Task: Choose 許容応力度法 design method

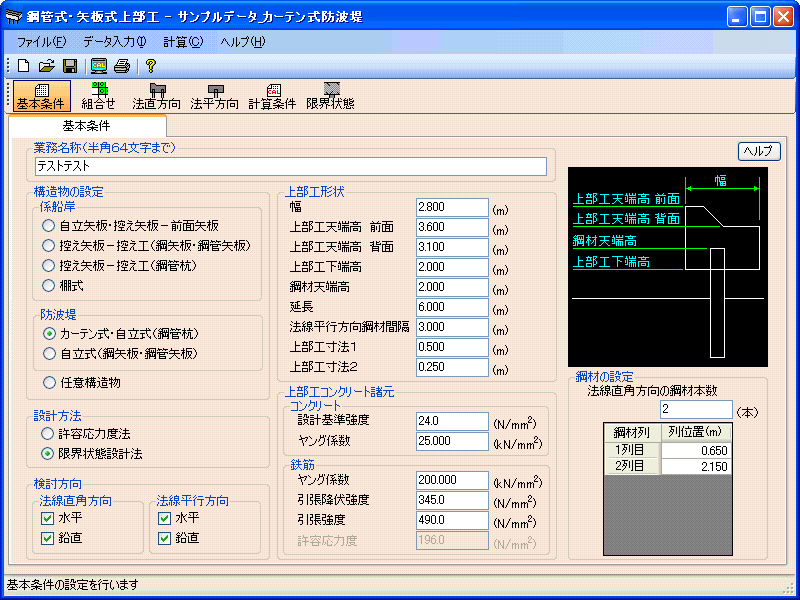Action: (x=49, y=434)
